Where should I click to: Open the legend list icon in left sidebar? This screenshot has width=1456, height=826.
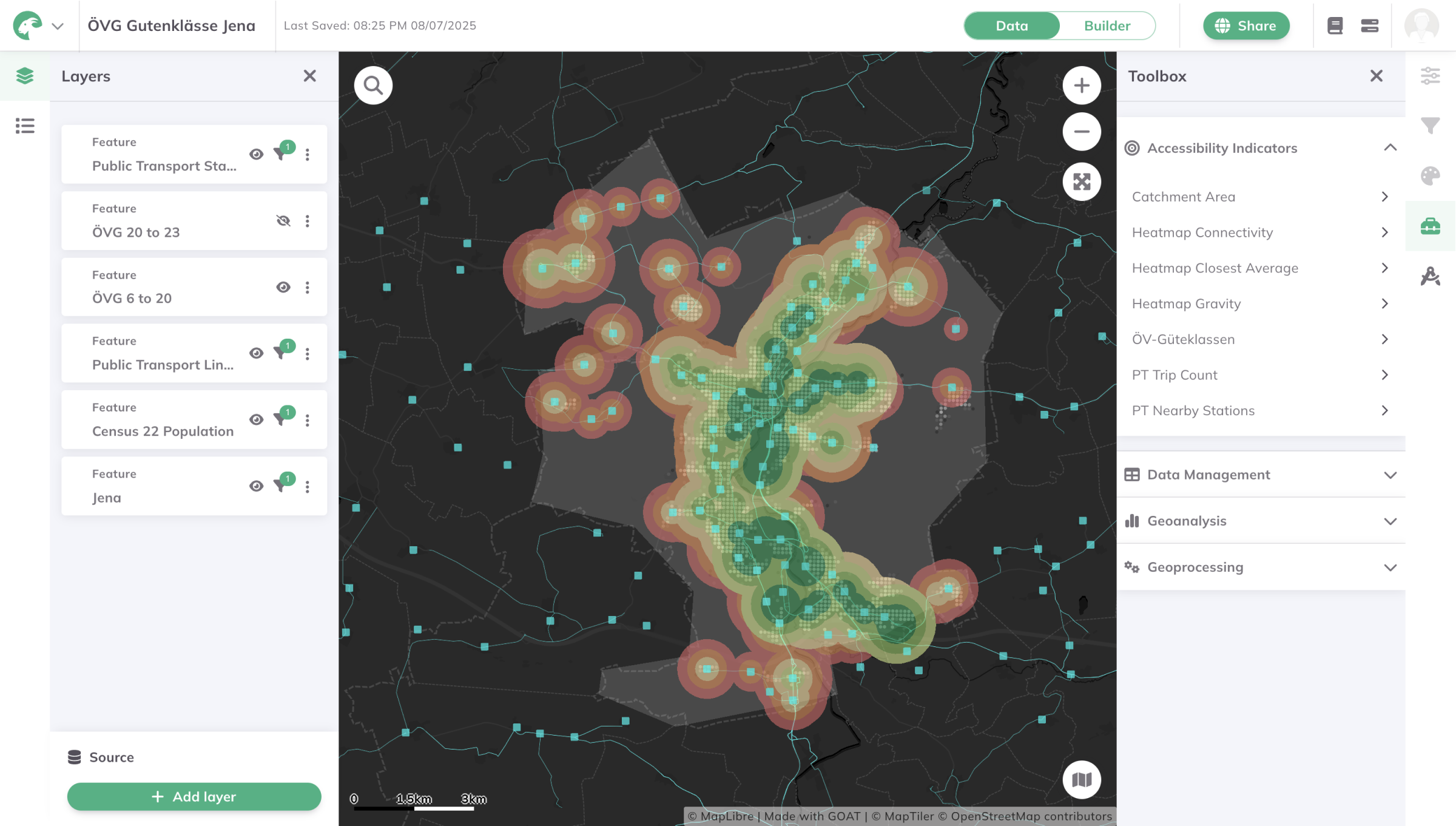point(25,126)
